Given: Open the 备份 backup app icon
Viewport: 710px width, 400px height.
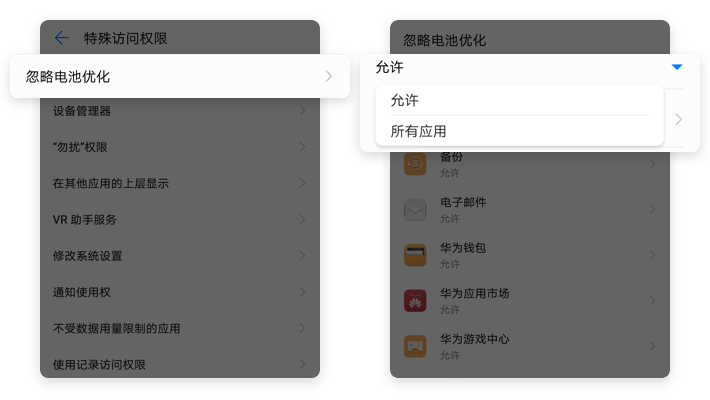Looking at the screenshot, I should pos(415,164).
